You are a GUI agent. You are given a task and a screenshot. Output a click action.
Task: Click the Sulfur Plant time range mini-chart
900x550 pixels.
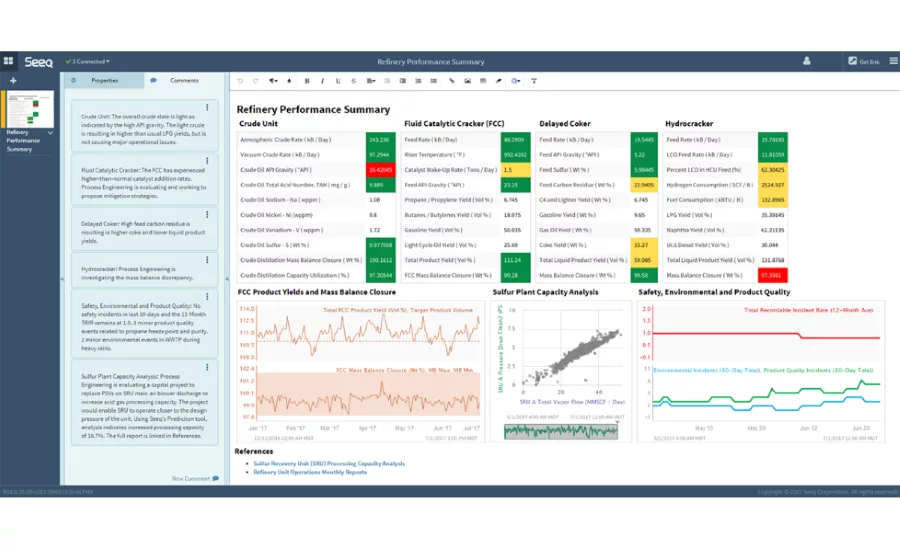(561, 431)
